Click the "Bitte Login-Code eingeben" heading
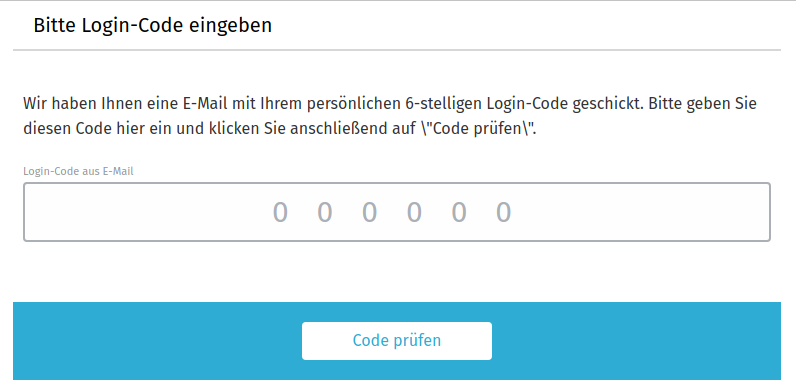This screenshot has height=391, width=796. pos(152,25)
